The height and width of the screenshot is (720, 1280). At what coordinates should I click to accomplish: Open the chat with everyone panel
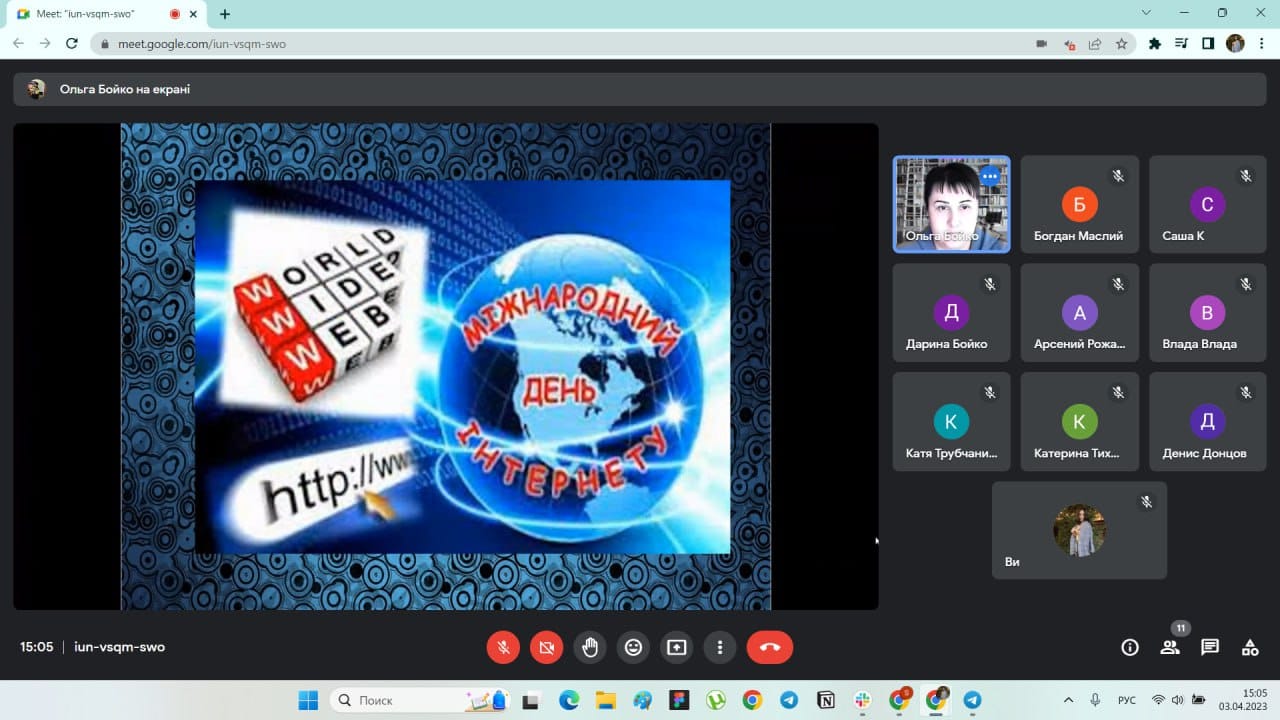1210,647
